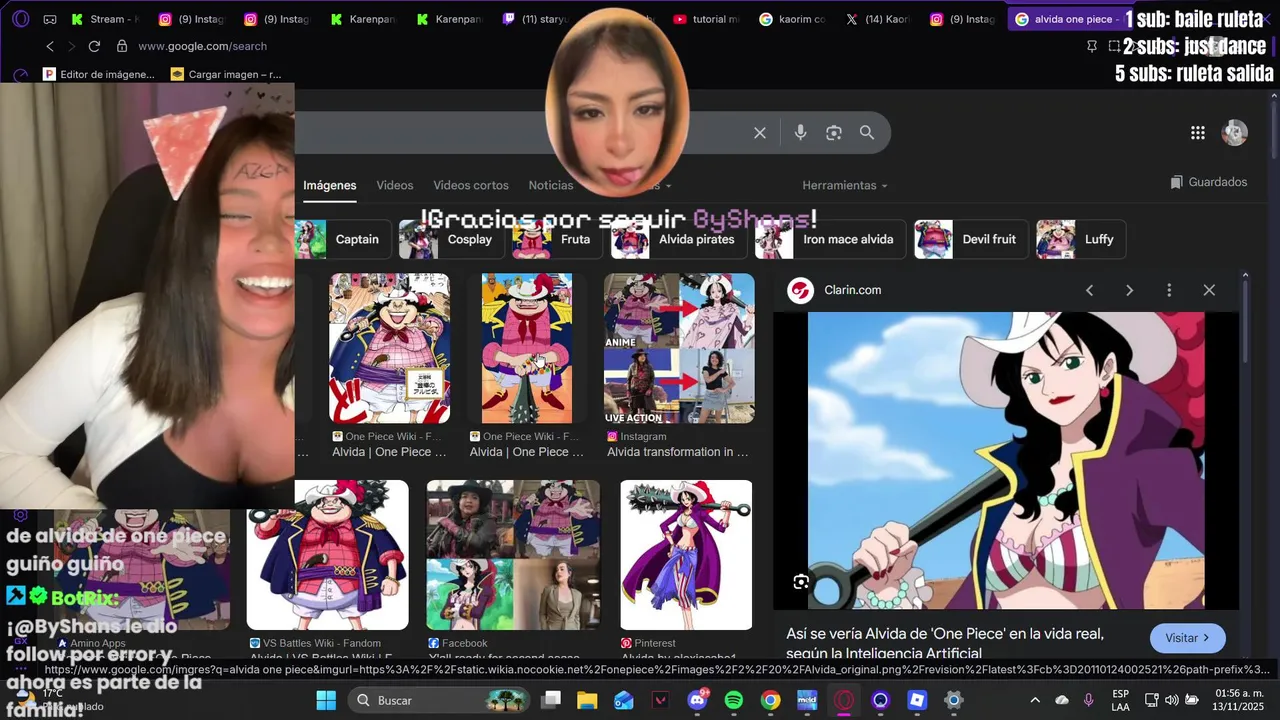
Task: Search inside image with Lens icon
Action: point(801,582)
